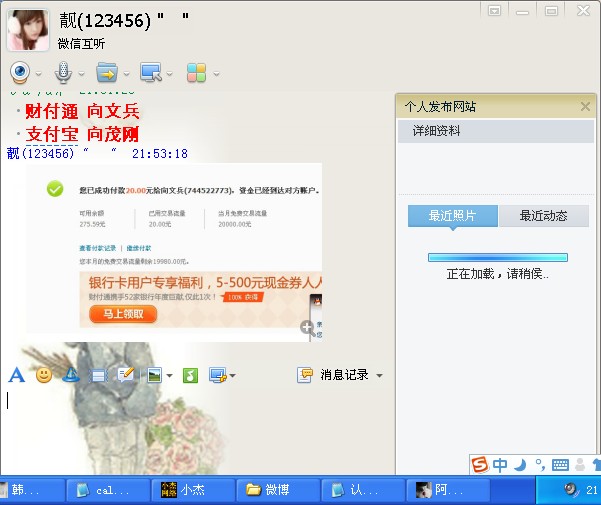Switch to the 最近动态 tab
Viewport: 601px width, 505px height.
point(544,216)
